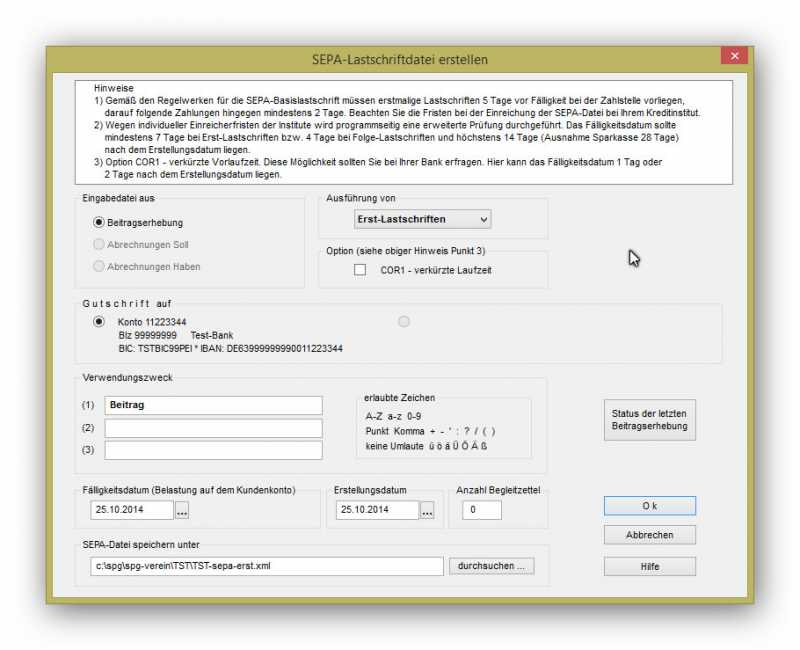Select Konto 11223344 radio button
Viewport: 800px width, 650px height.
pyautogui.click(x=99, y=321)
